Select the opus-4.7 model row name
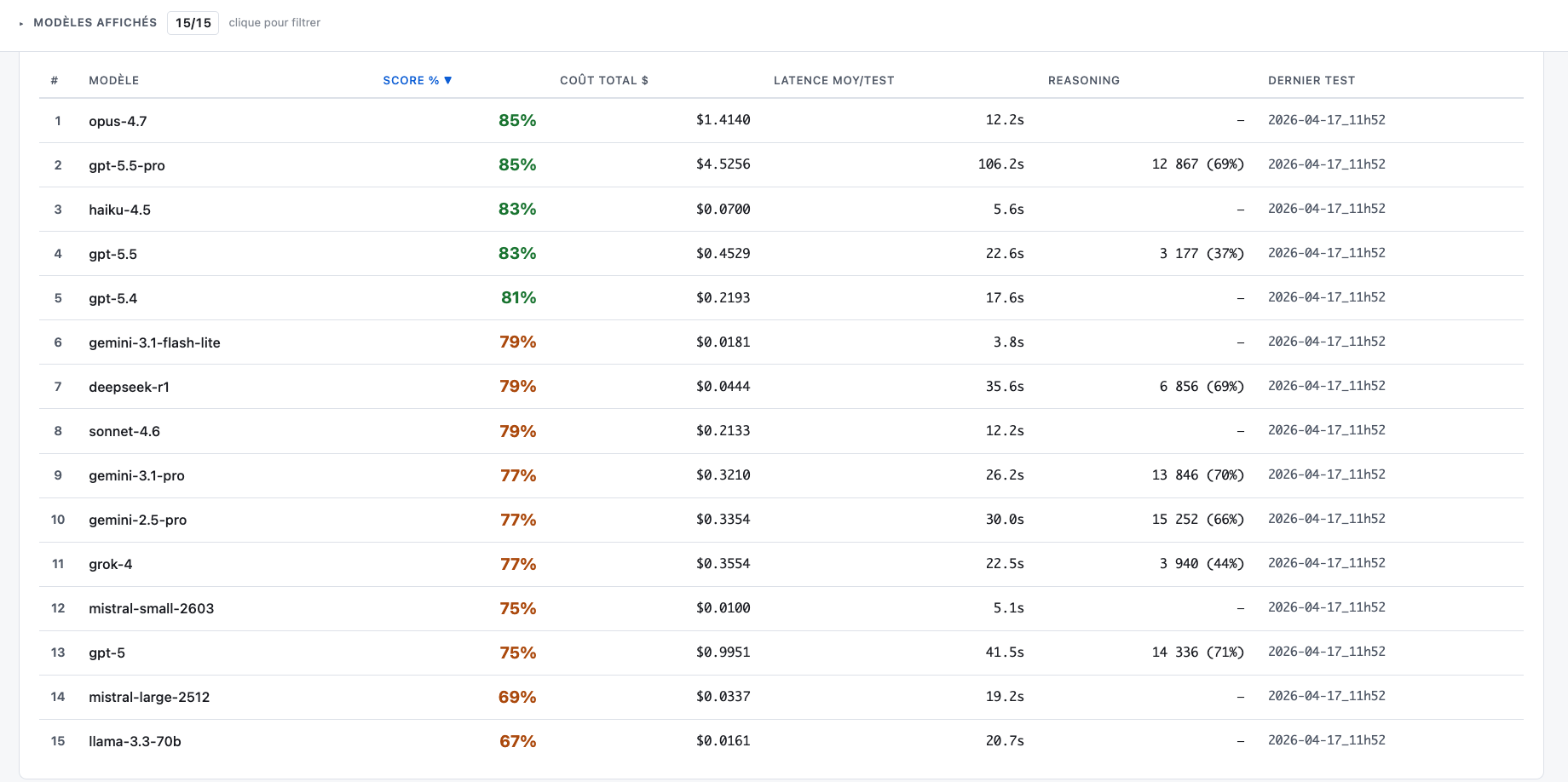 point(118,121)
